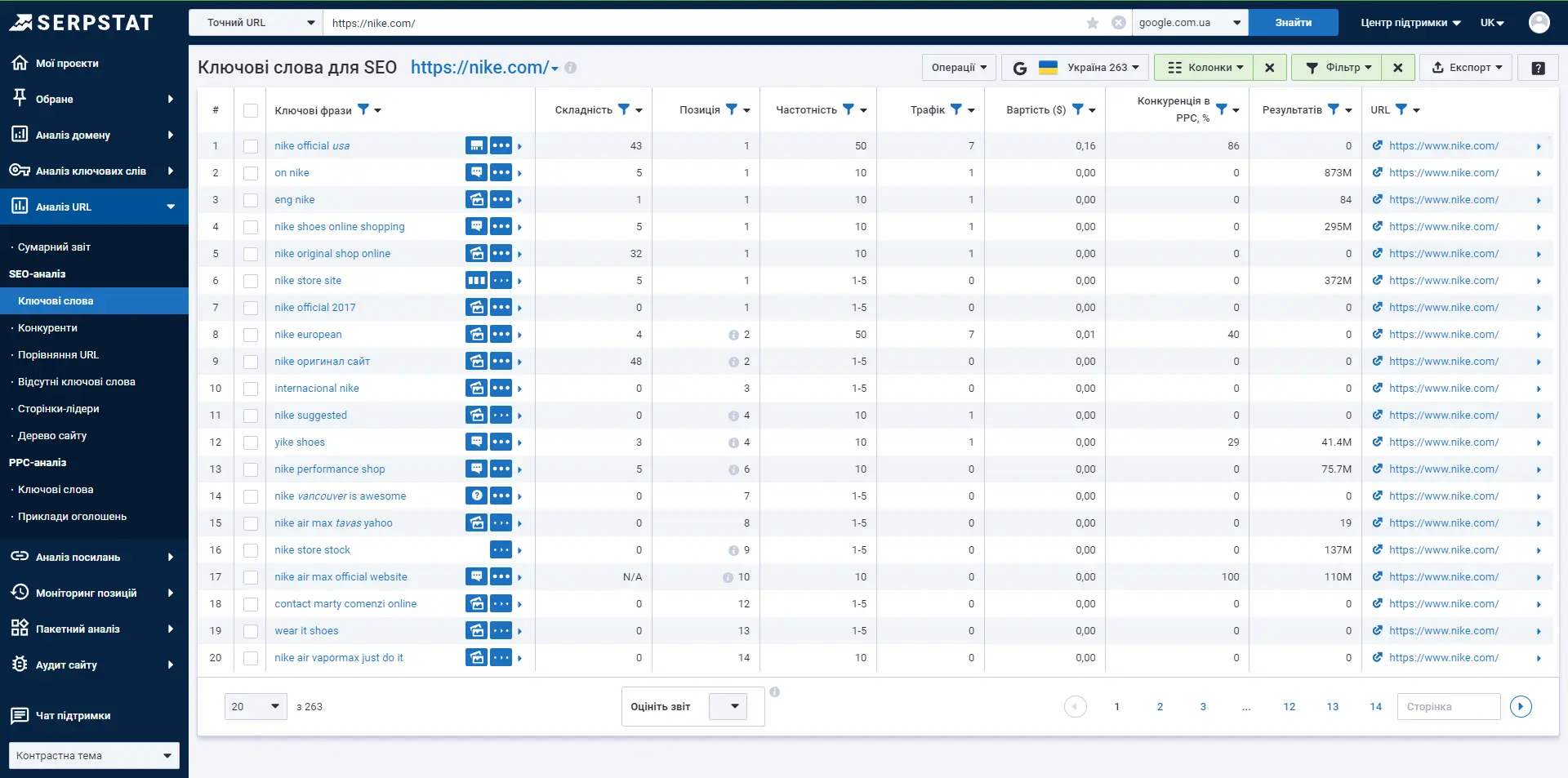The image size is (1568, 778).
Task: Open more actions for 'nike store stock'
Action: [x=501, y=549]
